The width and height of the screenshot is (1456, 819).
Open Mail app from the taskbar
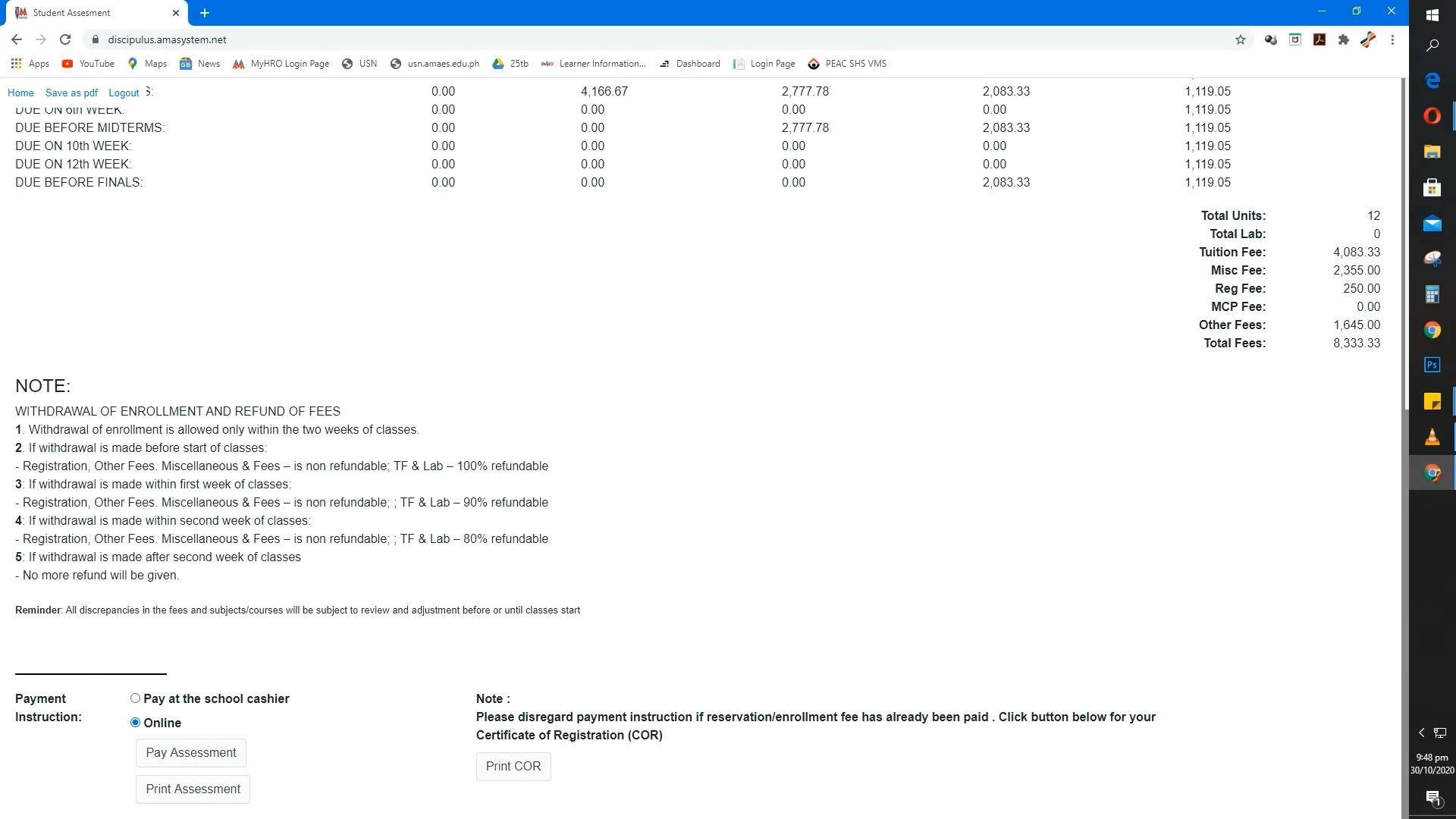(1432, 223)
